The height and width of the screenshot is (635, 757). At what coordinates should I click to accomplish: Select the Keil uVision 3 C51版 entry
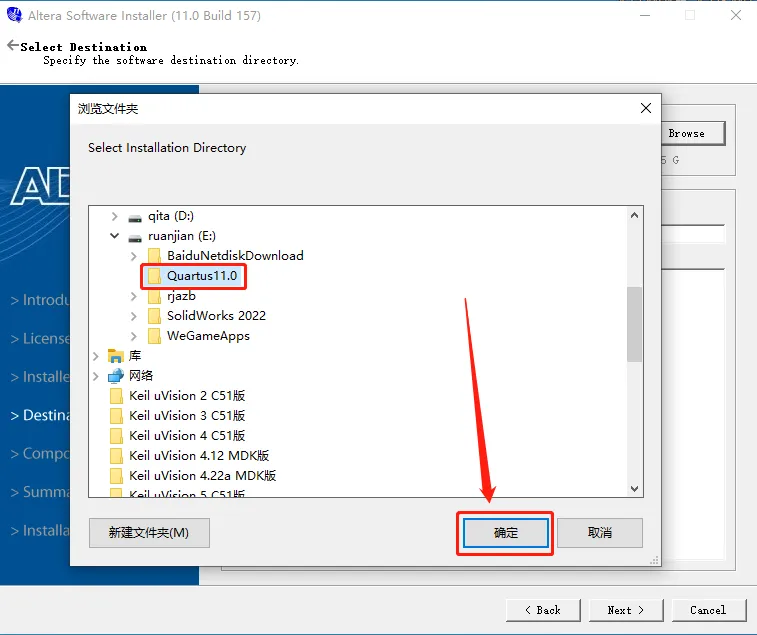(x=187, y=416)
